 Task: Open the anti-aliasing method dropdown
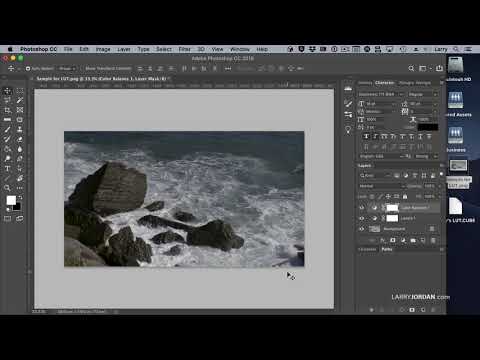click(x=426, y=156)
